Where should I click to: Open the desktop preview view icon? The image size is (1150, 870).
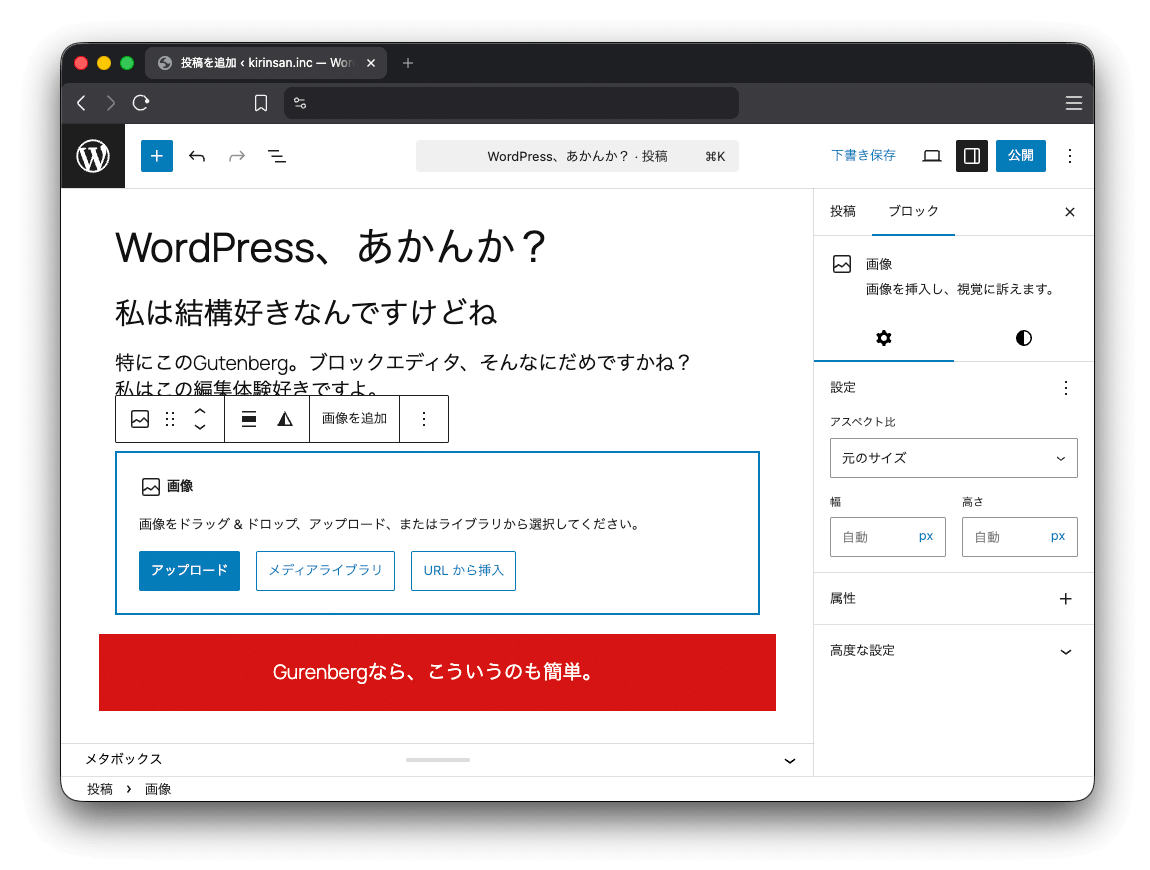931,156
